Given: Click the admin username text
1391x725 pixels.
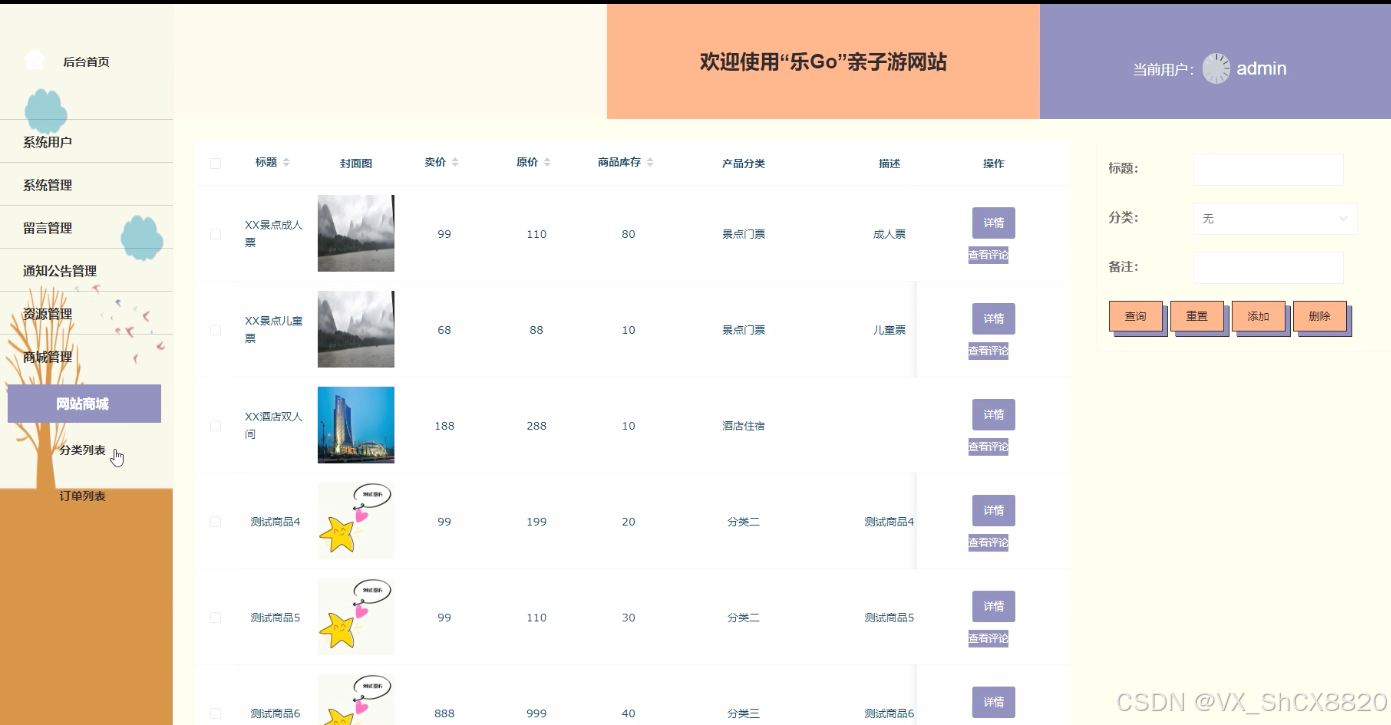Looking at the screenshot, I should click(1261, 68).
